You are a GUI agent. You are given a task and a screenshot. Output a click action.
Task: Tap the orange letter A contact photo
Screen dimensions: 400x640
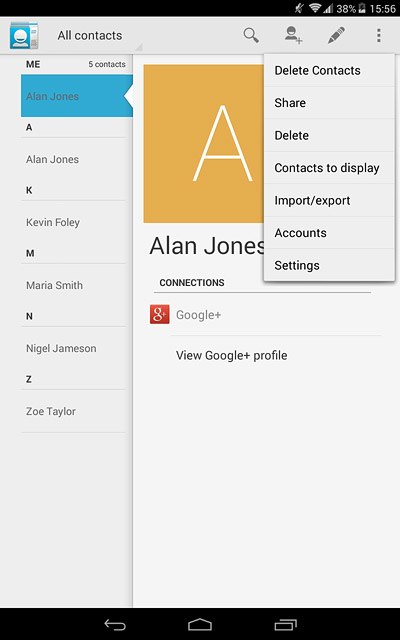point(204,144)
